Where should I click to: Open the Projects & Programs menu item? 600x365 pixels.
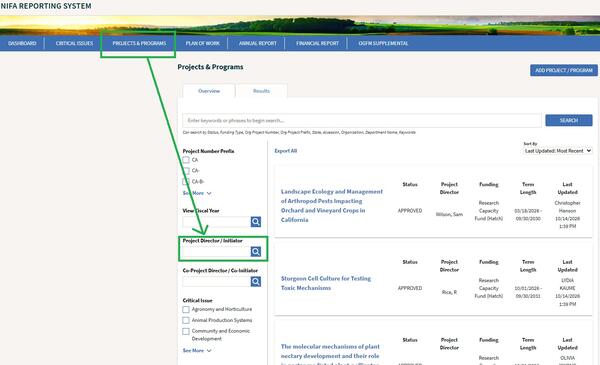tap(139, 43)
